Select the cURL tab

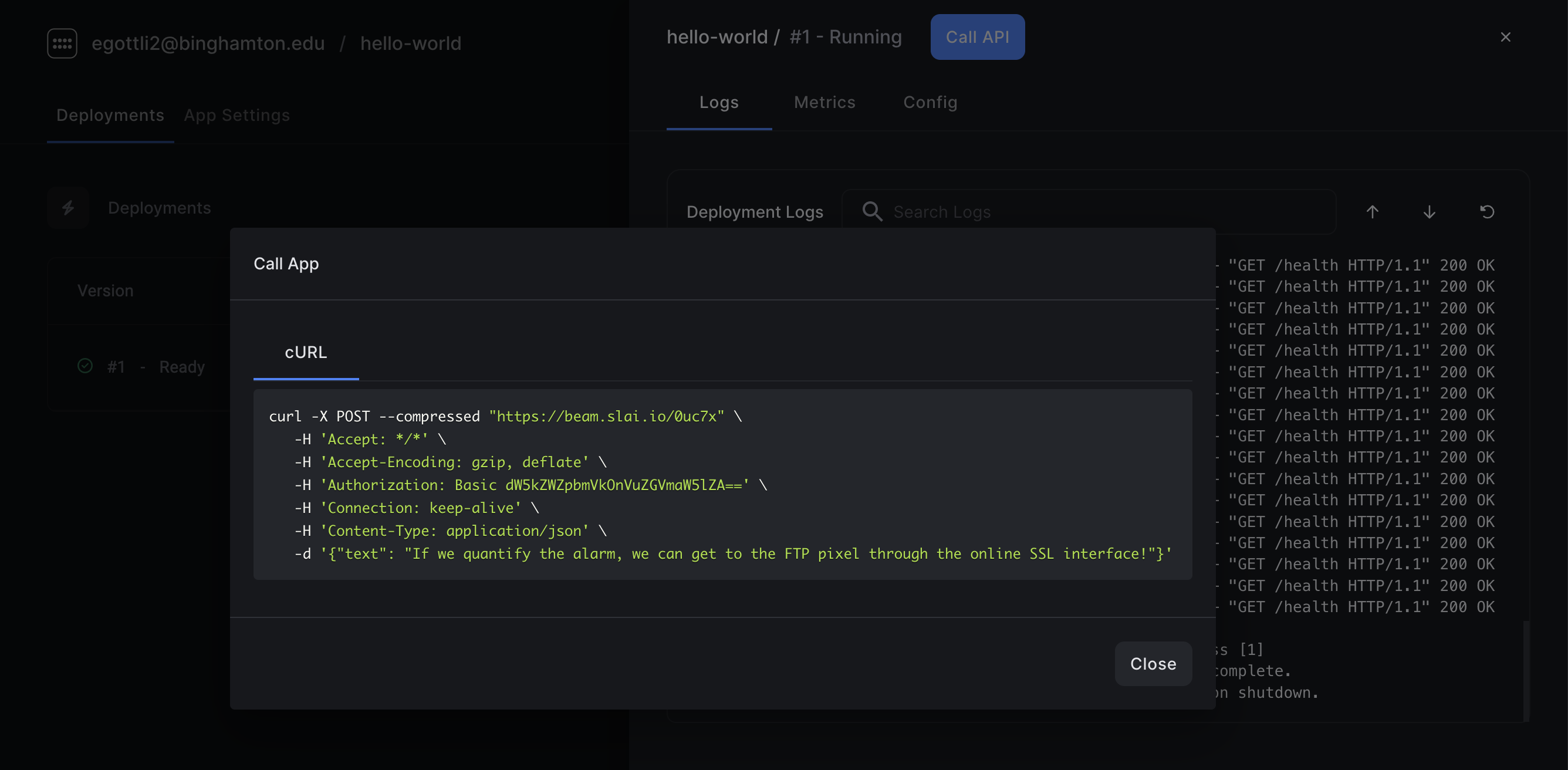pyautogui.click(x=306, y=353)
